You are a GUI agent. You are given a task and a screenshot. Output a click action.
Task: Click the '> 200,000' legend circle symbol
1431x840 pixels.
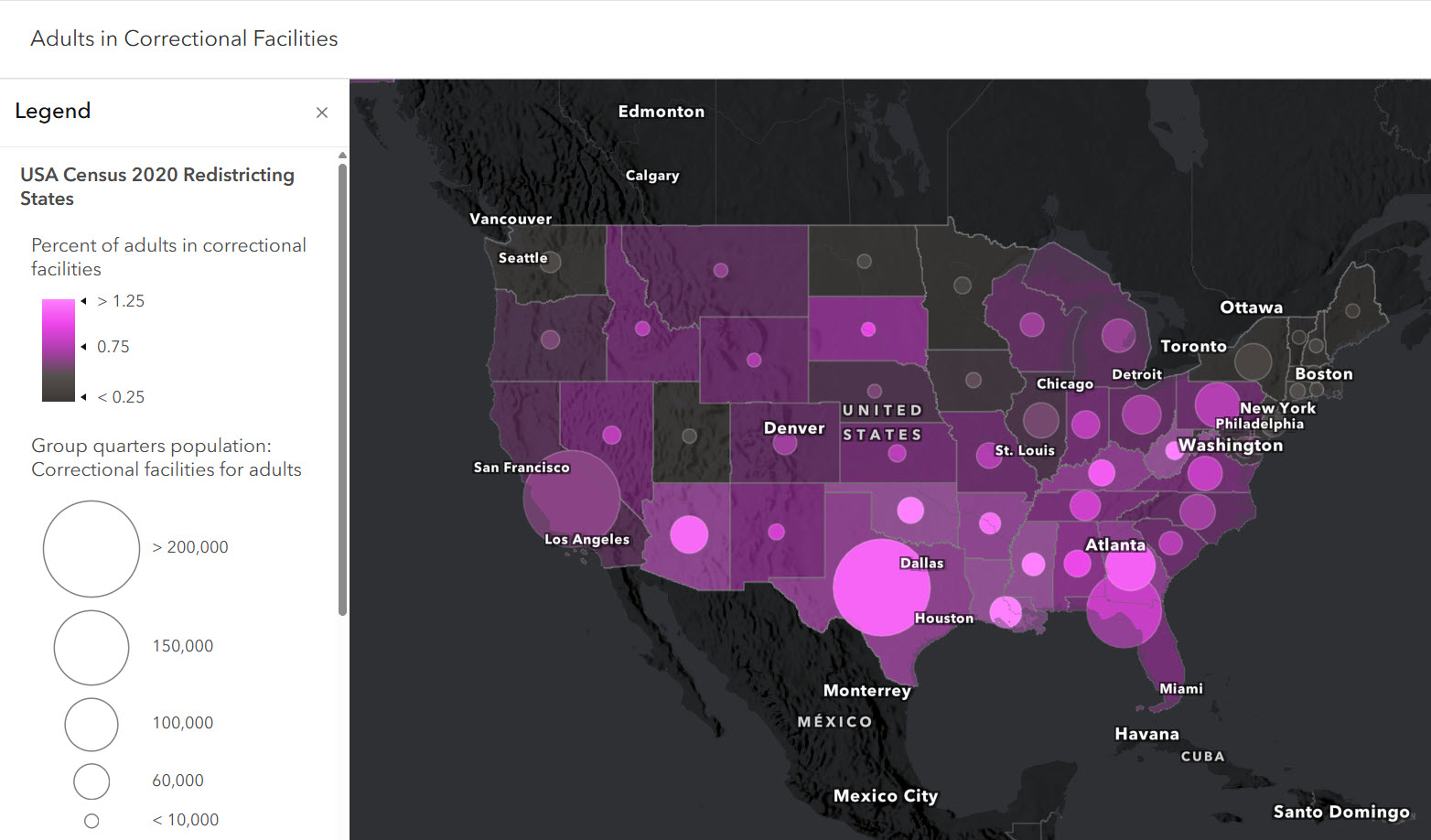[91, 549]
